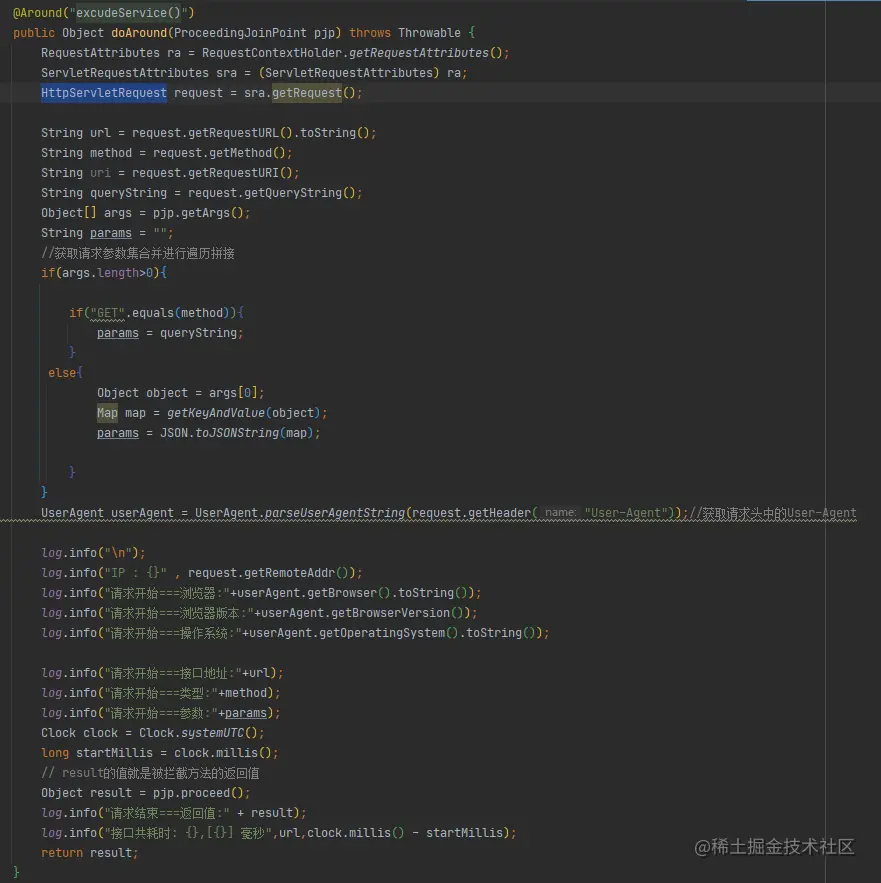Click RequestContextHolder on the ra line
Viewport: 881px width, 883px height.
coord(272,53)
